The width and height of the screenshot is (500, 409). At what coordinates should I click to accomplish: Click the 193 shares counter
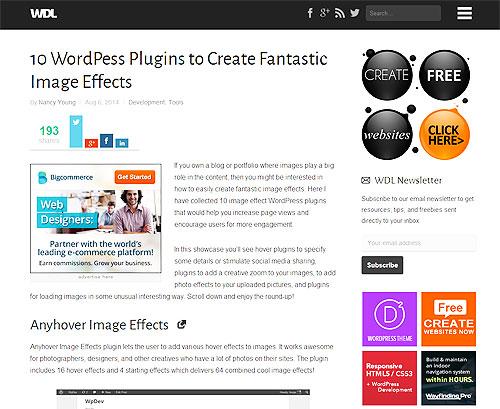click(x=49, y=134)
